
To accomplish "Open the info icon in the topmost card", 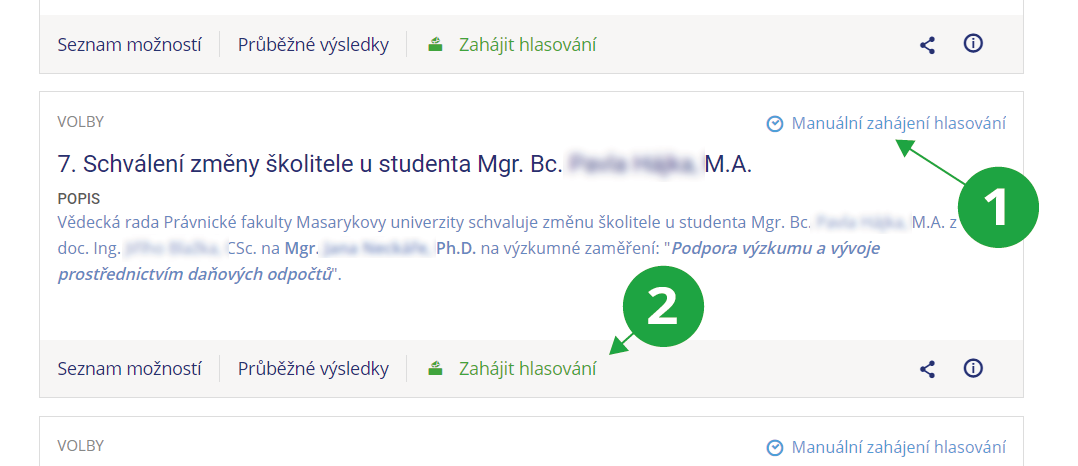I will click(972, 44).
